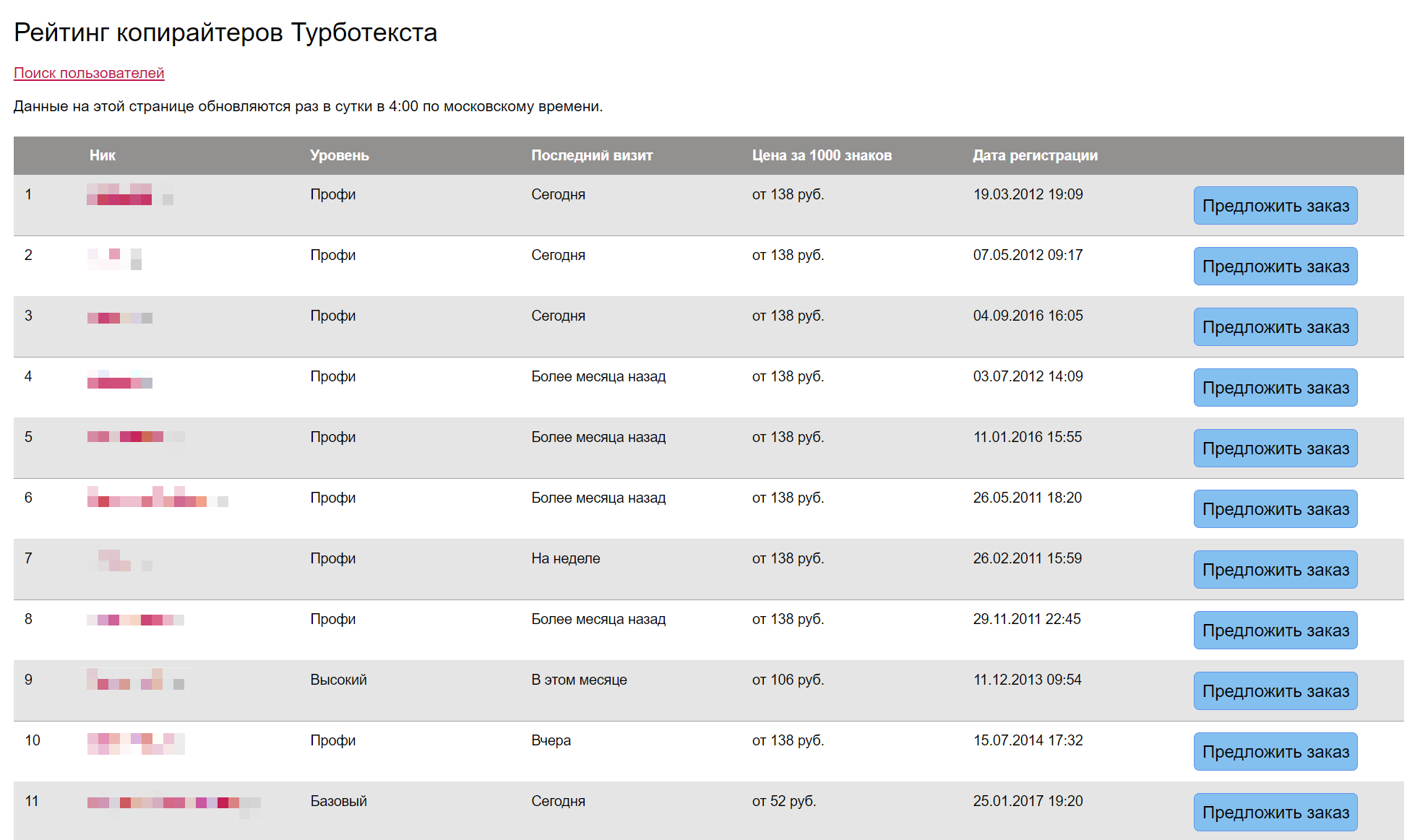Click Предложить заказ for row 3
The height and width of the screenshot is (840, 1420).
click(x=1275, y=327)
